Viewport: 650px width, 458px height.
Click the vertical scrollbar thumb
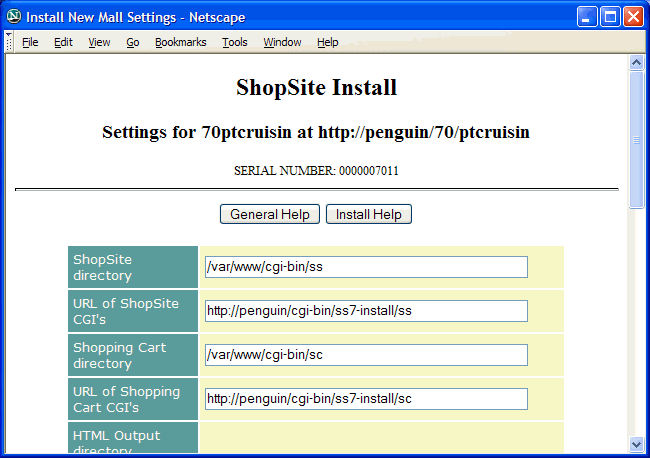[636, 140]
